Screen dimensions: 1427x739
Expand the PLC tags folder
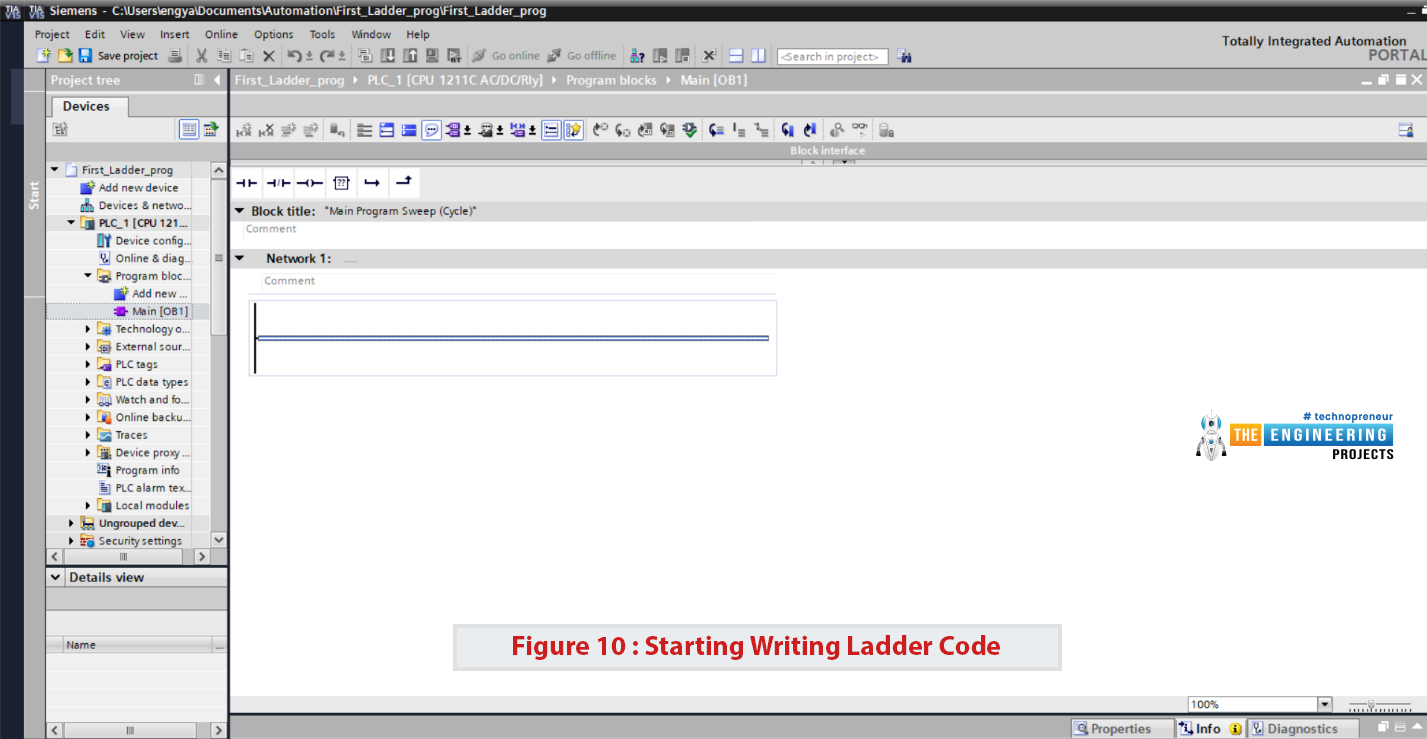click(x=88, y=364)
